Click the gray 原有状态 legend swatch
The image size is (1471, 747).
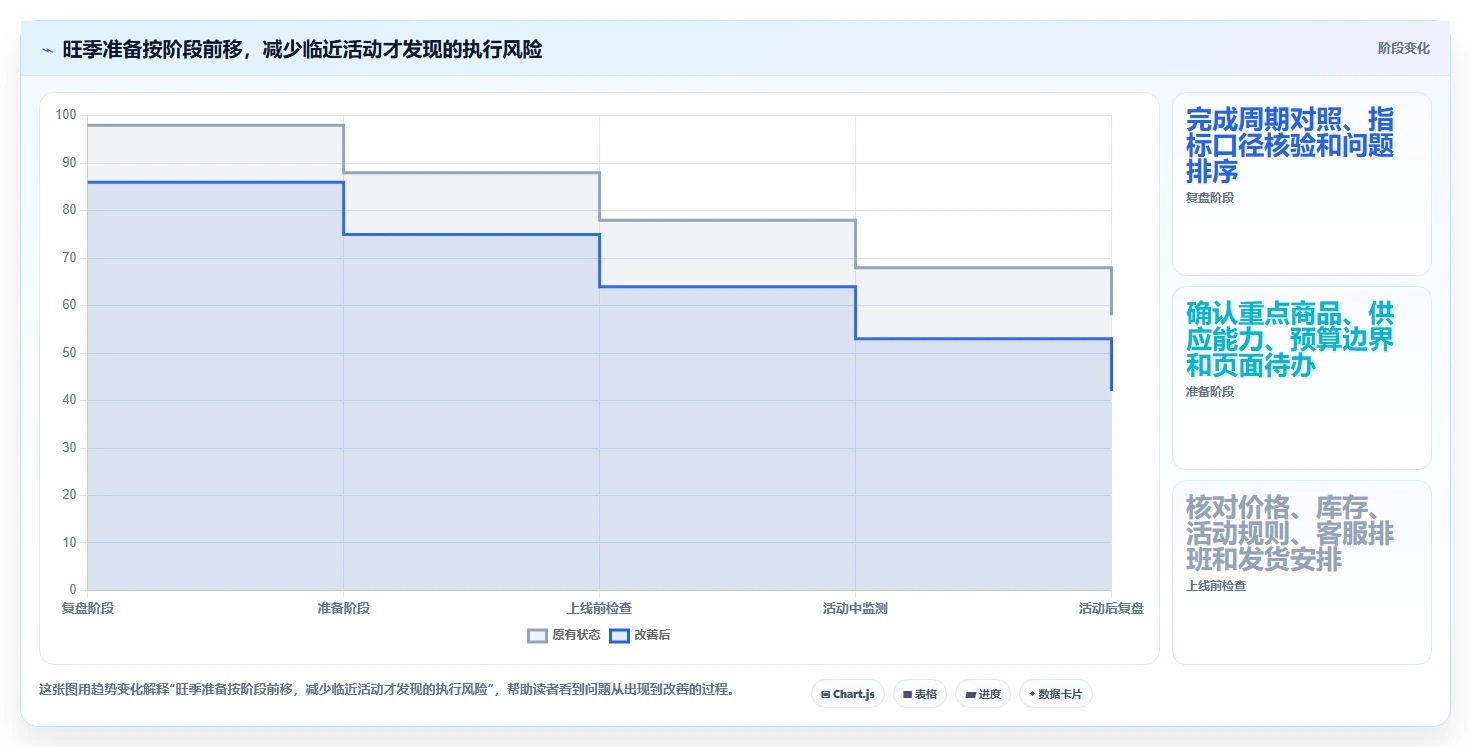click(x=538, y=635)
